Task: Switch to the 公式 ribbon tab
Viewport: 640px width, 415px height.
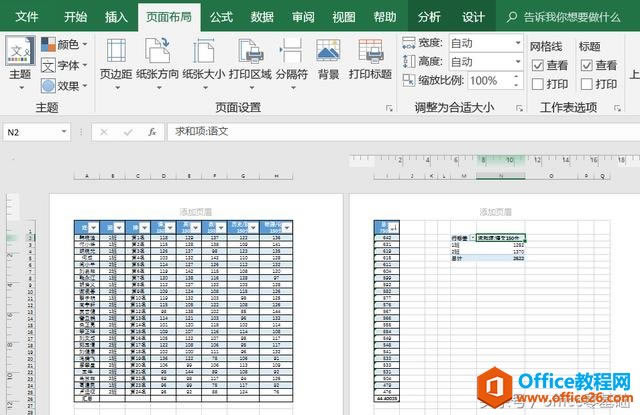Action: tap(221, 17)
